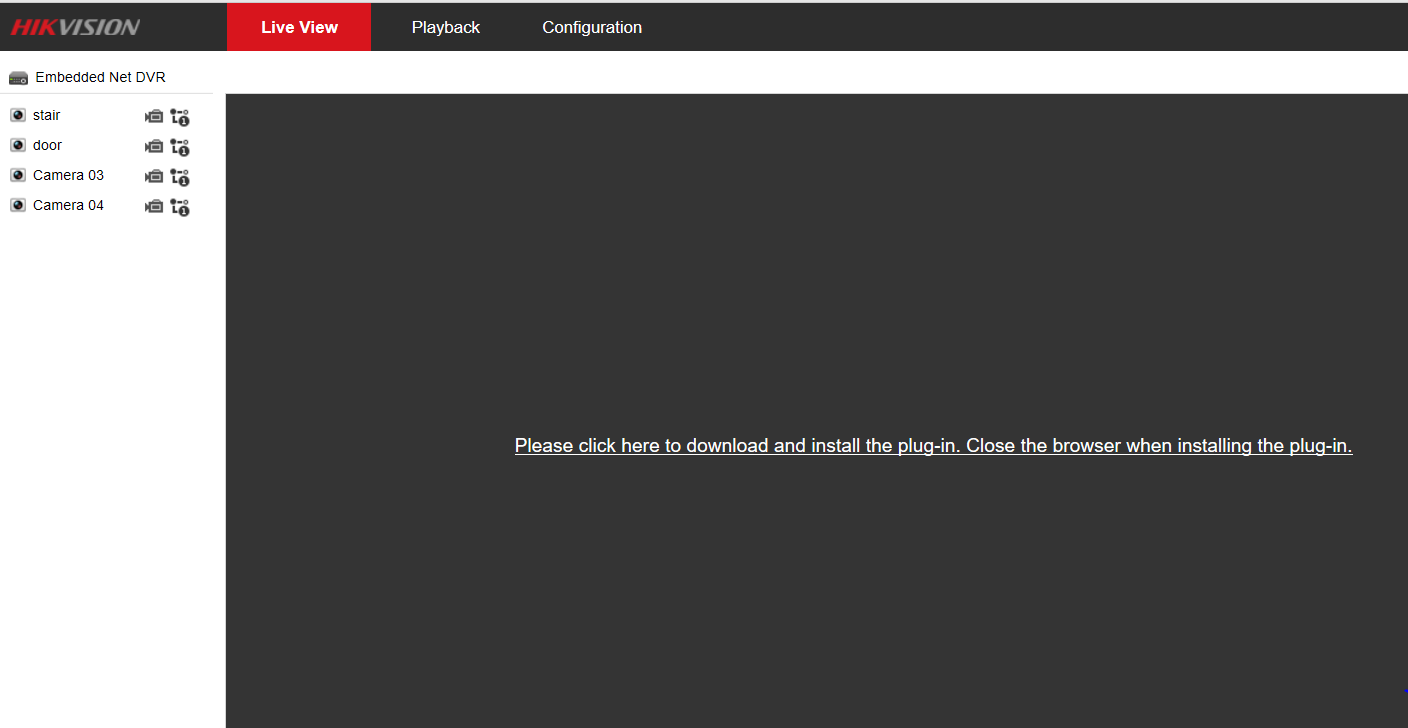Click the camera icon beside door
This screenshot has height=728, width=1408.
point(18,145)
